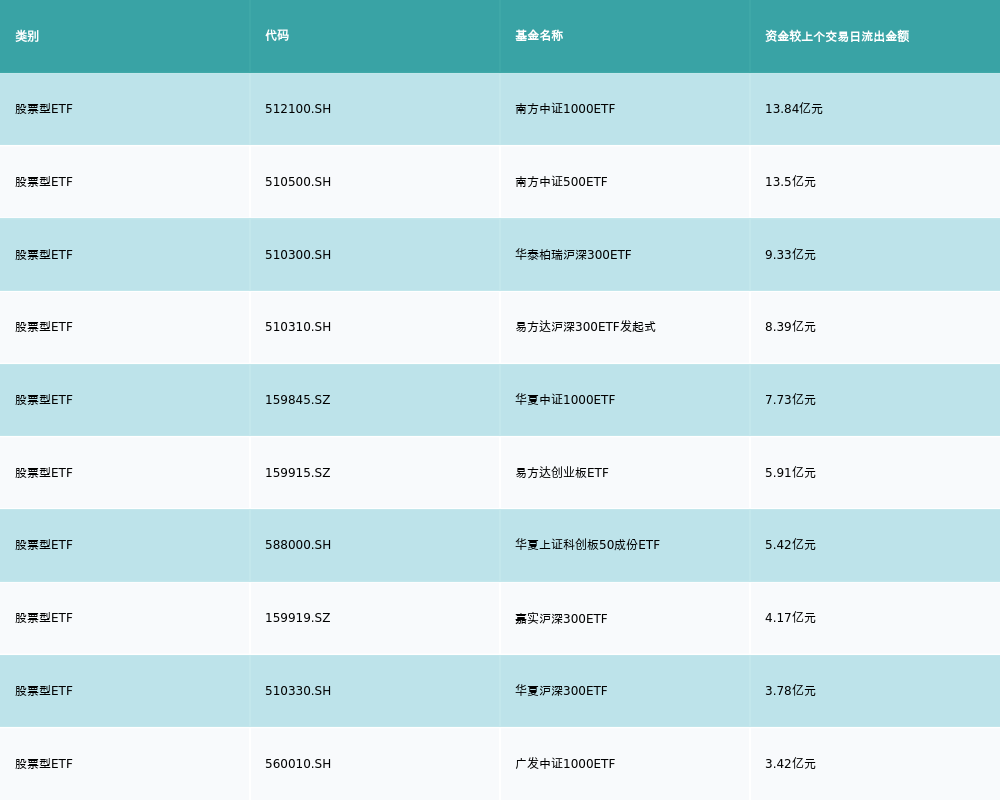This screenshot has height=800, width=1000.
Task: Select code 510330.SH
Action: coord(298,691)
